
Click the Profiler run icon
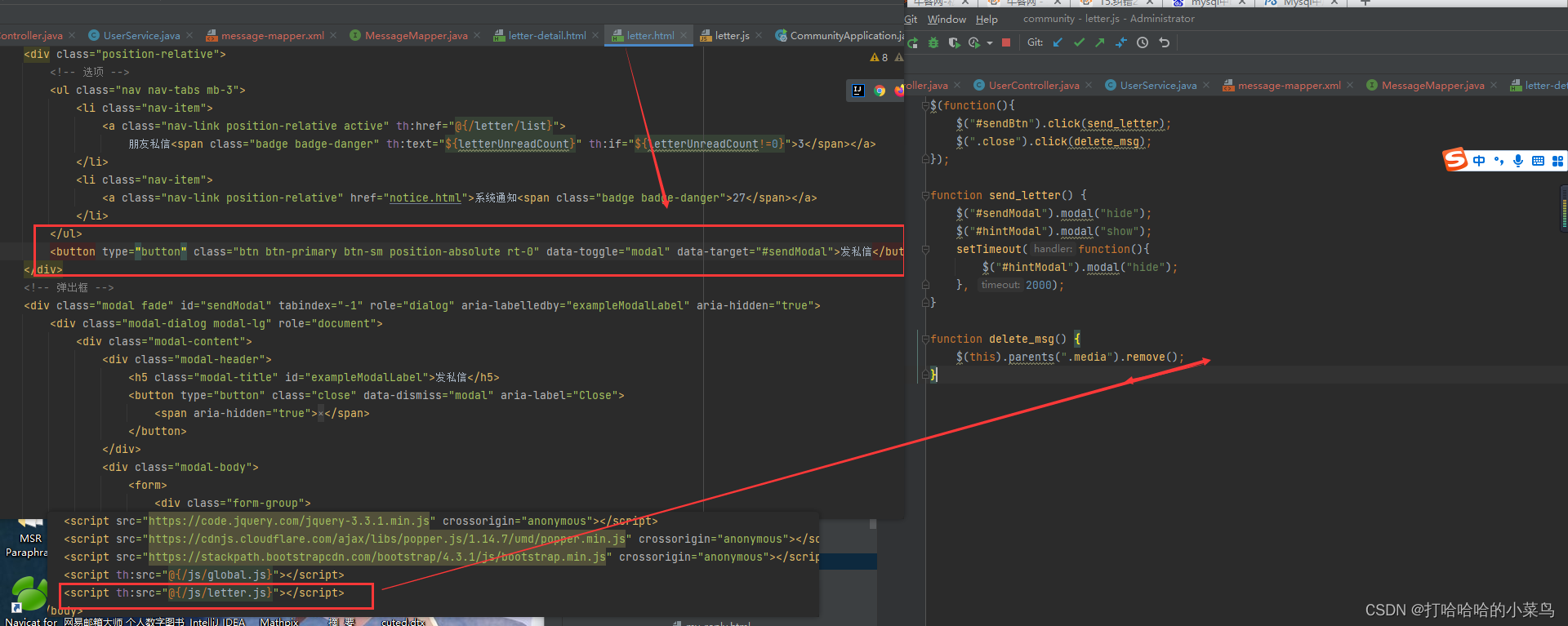click(974, 42)
